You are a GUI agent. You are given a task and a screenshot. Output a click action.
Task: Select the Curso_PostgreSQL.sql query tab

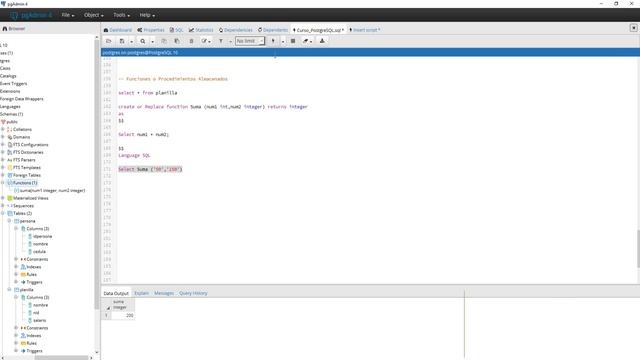[x=318, y=30]
